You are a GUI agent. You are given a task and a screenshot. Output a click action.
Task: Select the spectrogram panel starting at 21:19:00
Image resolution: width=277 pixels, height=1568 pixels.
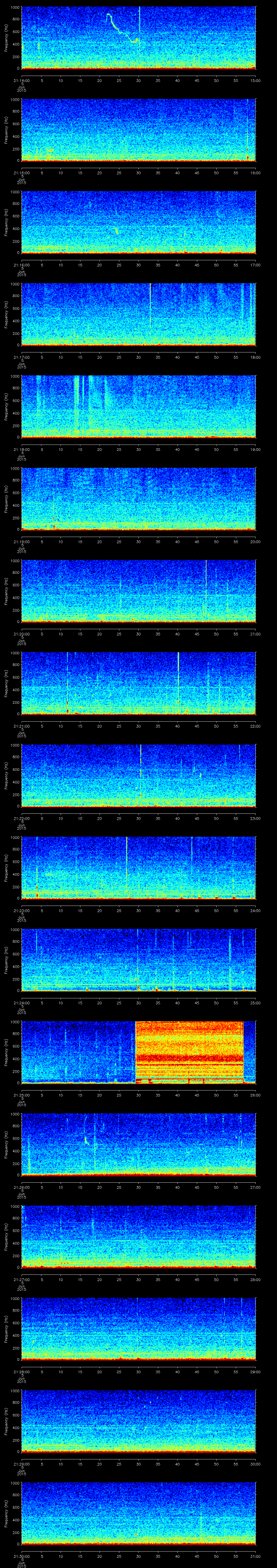[x=139, y=499]
